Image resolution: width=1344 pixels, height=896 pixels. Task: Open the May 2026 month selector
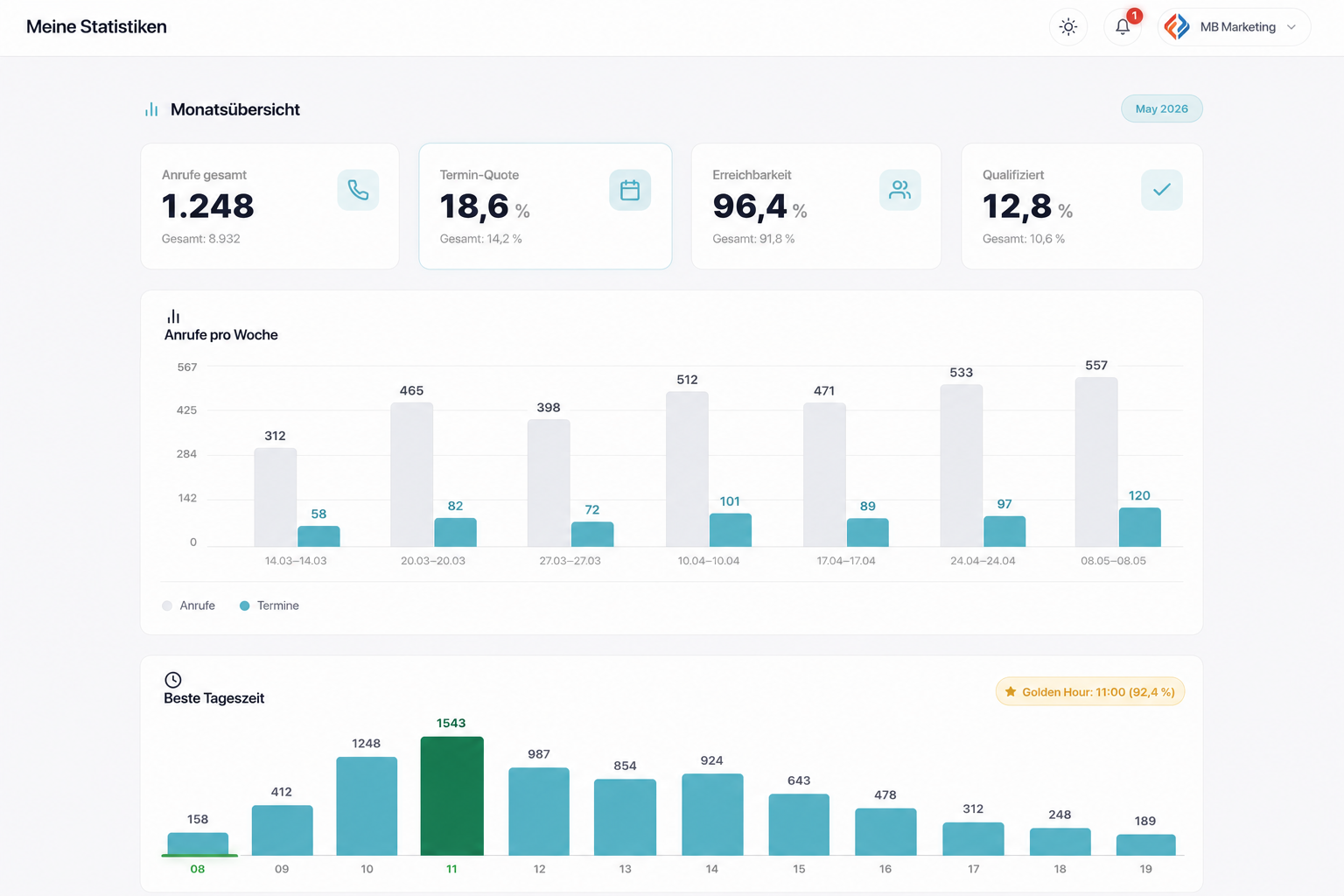click(x=1162, y=108)
